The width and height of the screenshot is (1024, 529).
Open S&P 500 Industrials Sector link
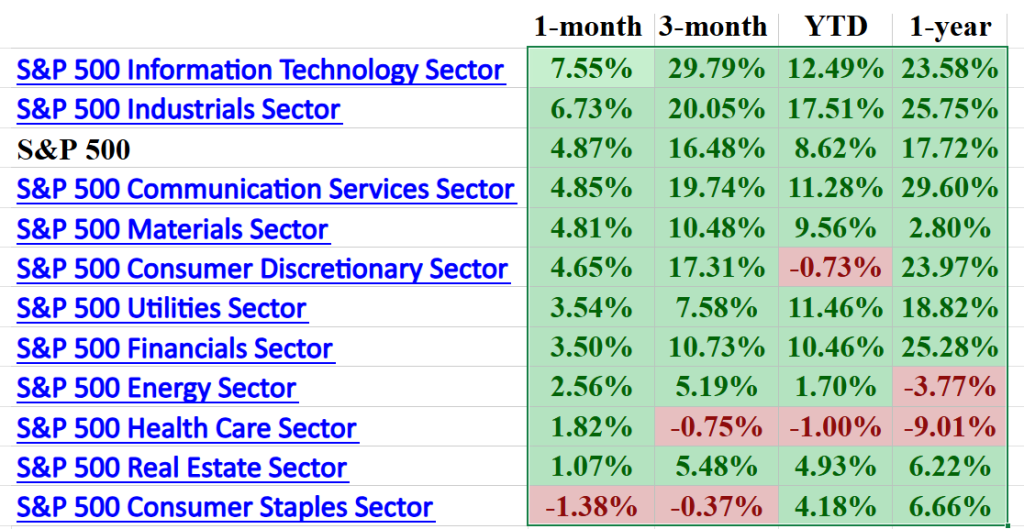click(x=179, y=109)
